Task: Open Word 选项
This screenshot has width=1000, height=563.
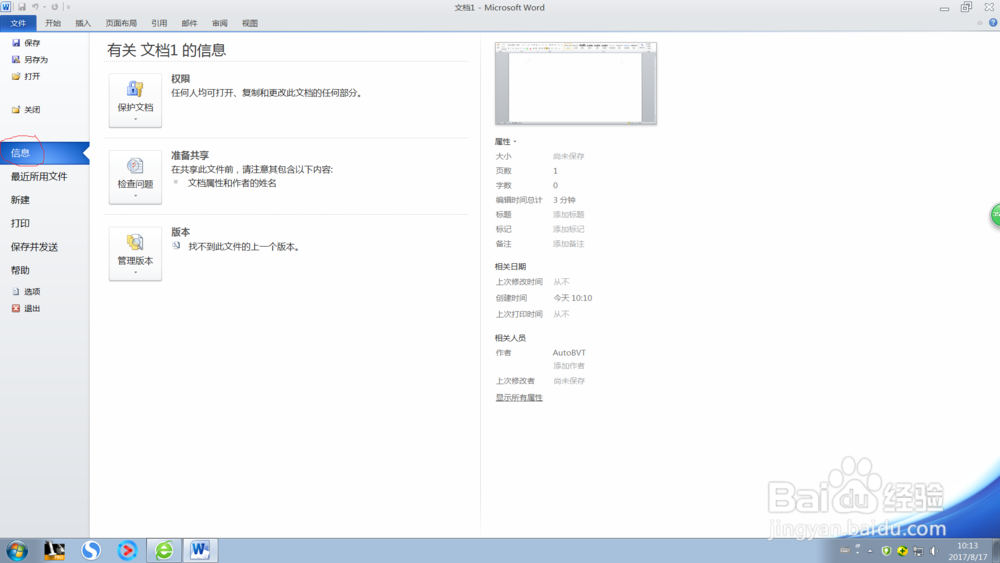Action: 26,291
